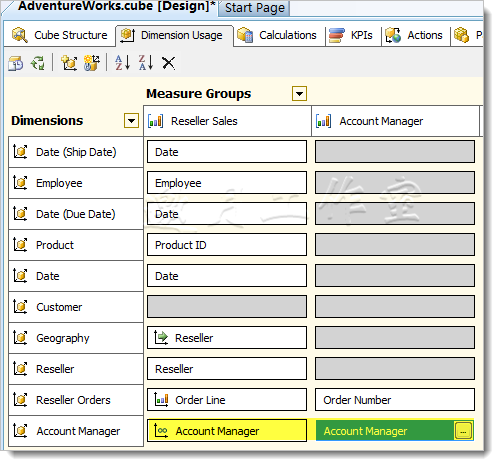The height and width of the screenshot is (466, 499).
Task: Click the Product ID relationship cell
Action: point(227,245)
